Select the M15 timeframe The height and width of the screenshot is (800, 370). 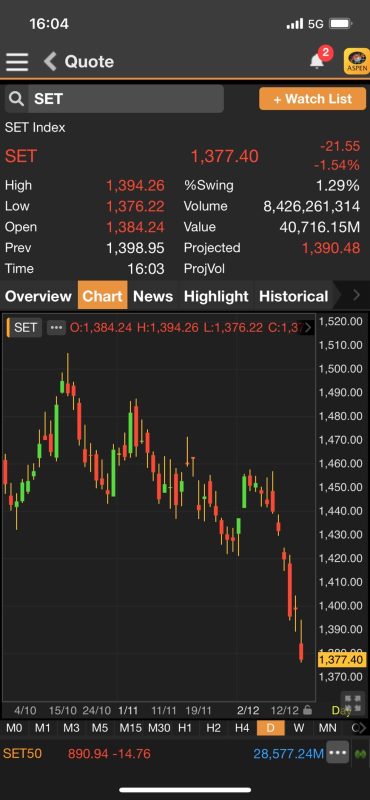click(x=130, y=728)
